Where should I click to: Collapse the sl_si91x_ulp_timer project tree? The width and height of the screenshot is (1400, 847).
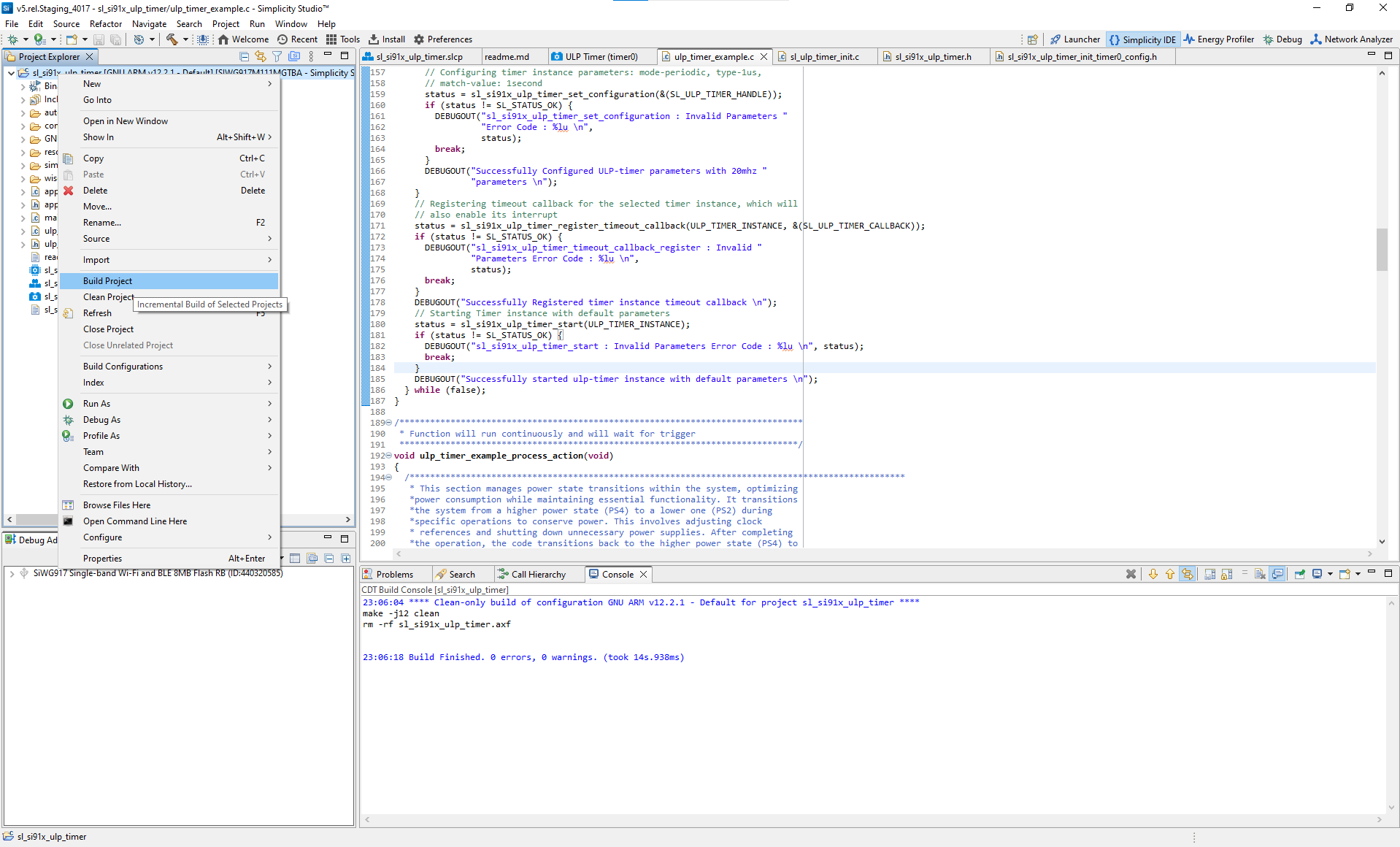click(x=11, y=73)
